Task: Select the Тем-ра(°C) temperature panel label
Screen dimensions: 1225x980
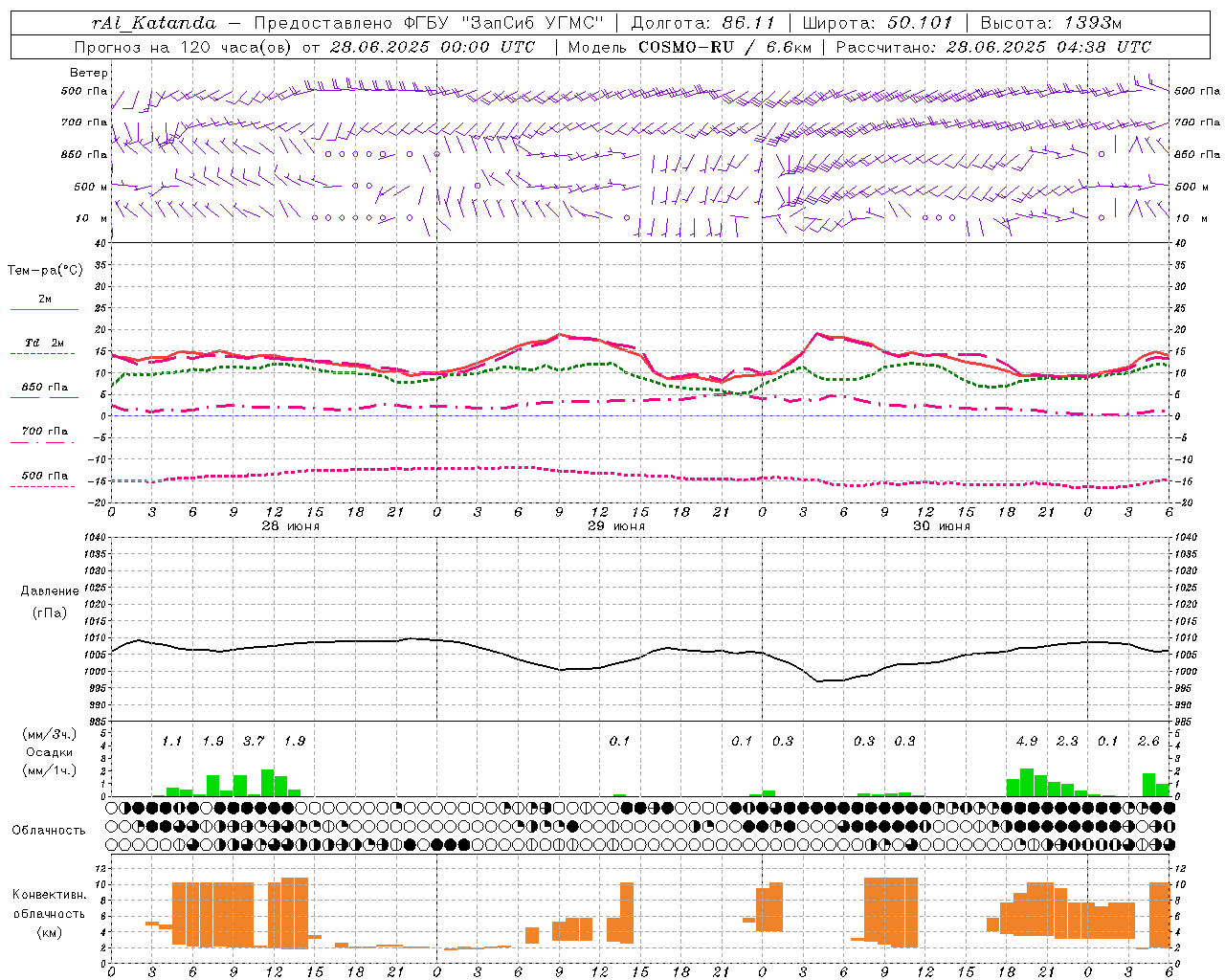Action: [x=45, y=271]
